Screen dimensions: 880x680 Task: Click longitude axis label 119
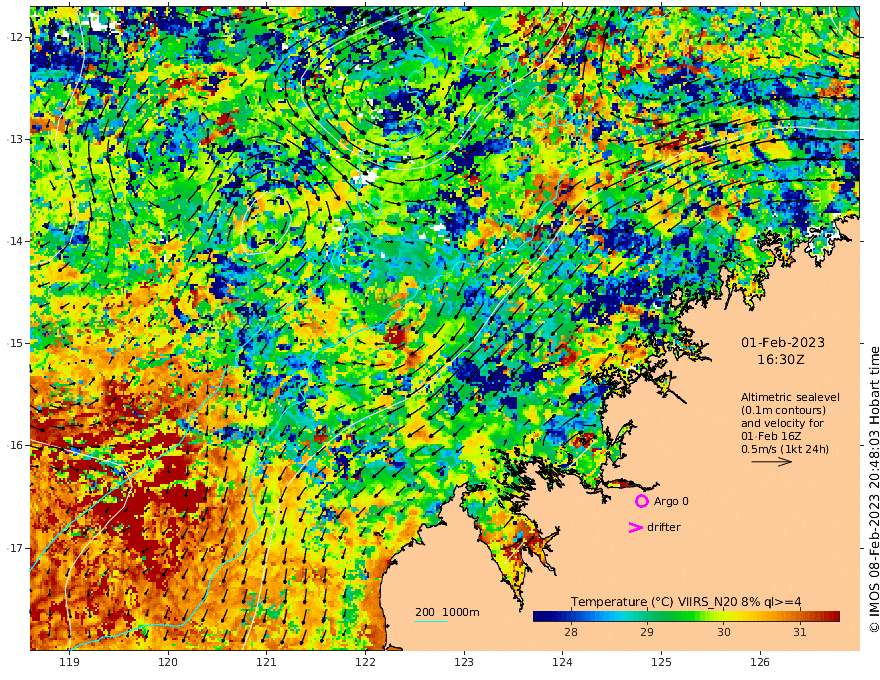pos(69,662)
